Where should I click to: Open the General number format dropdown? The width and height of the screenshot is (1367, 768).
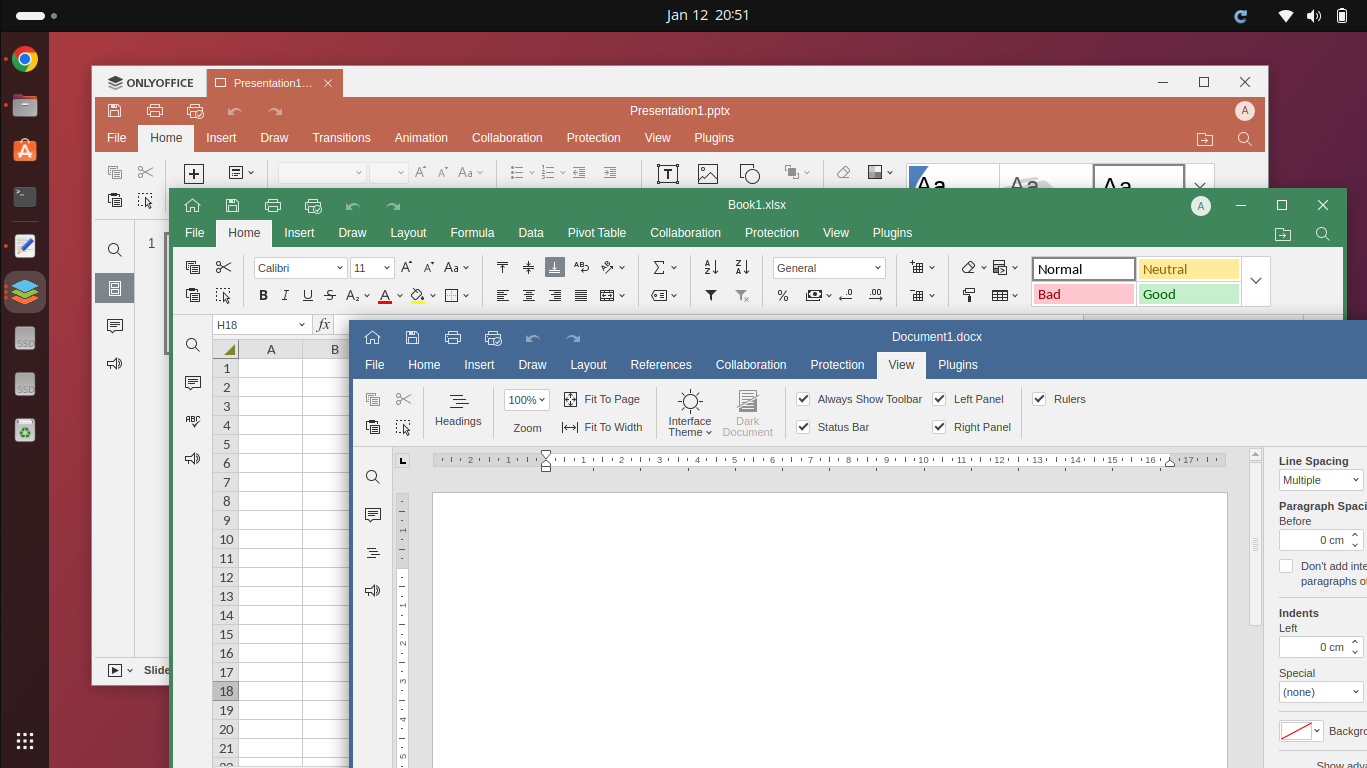click(x=828, y=267)
